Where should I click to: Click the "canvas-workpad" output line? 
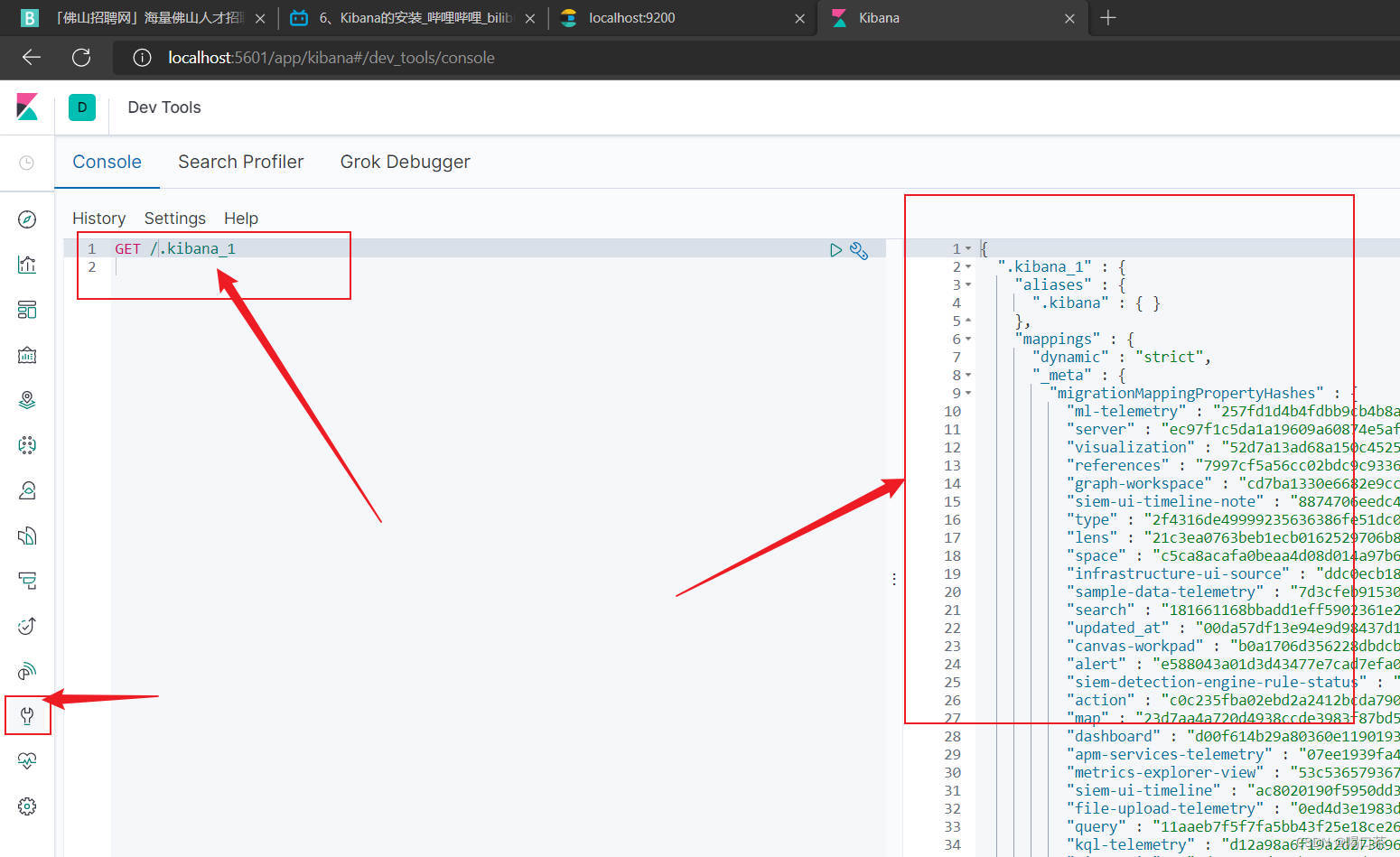pos(1233,646)
